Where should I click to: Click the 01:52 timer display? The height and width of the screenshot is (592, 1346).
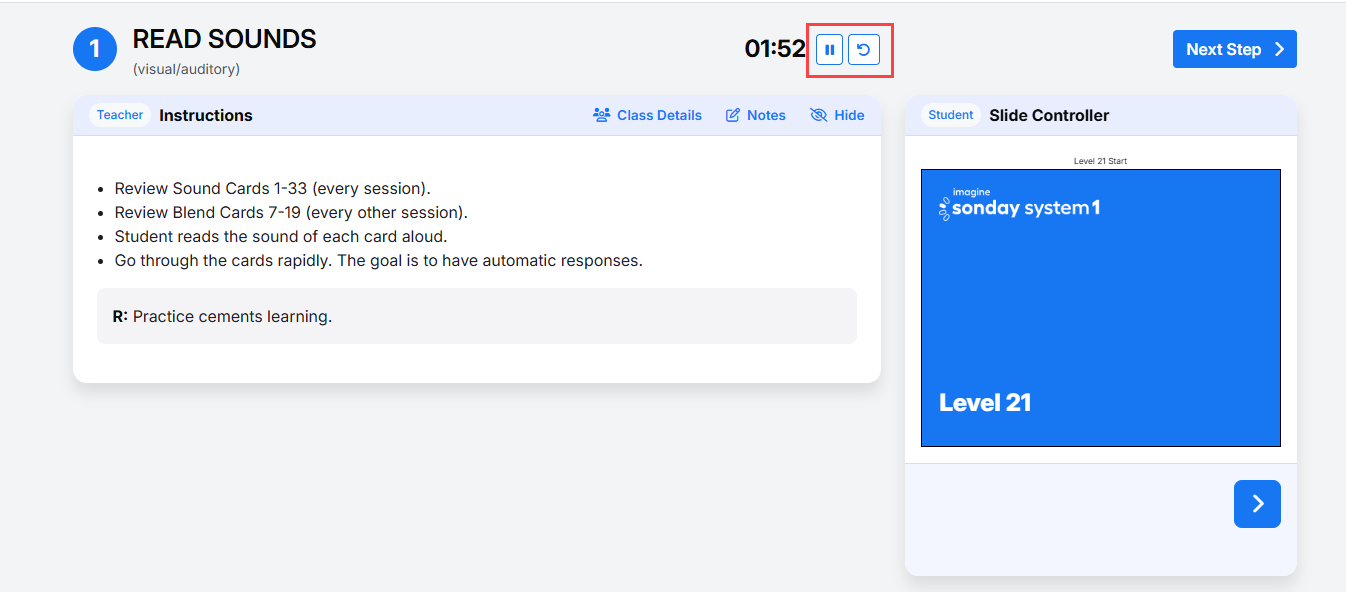point(775,49)
